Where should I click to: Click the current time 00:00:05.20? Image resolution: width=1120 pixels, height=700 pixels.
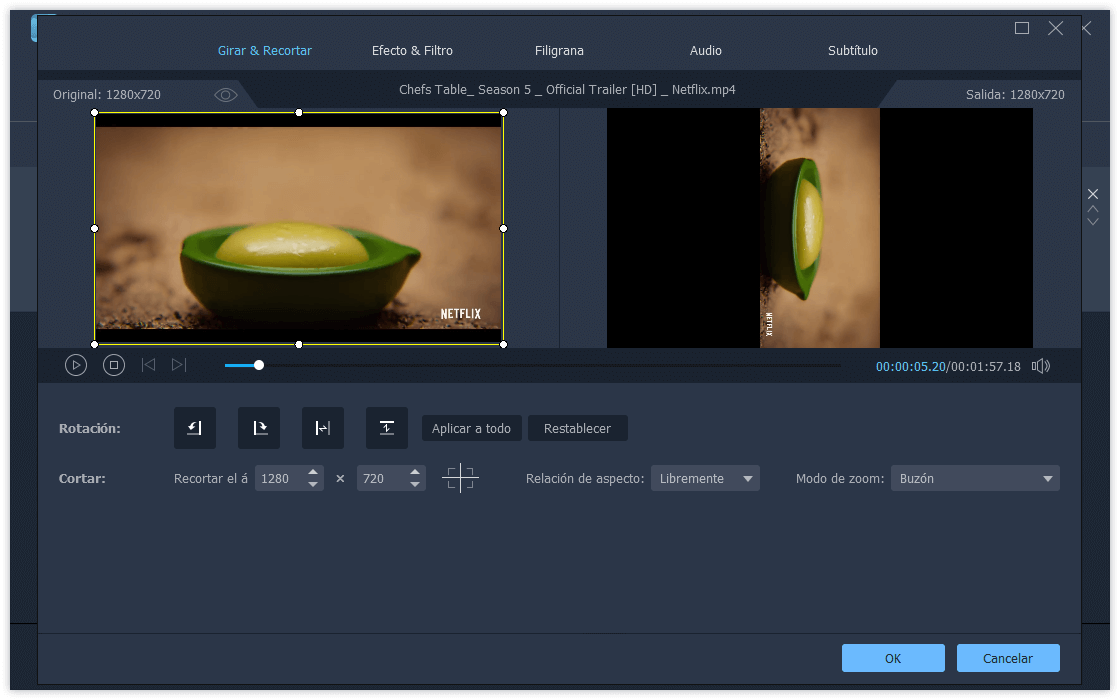pyautogui.click(x=911, y=366)
